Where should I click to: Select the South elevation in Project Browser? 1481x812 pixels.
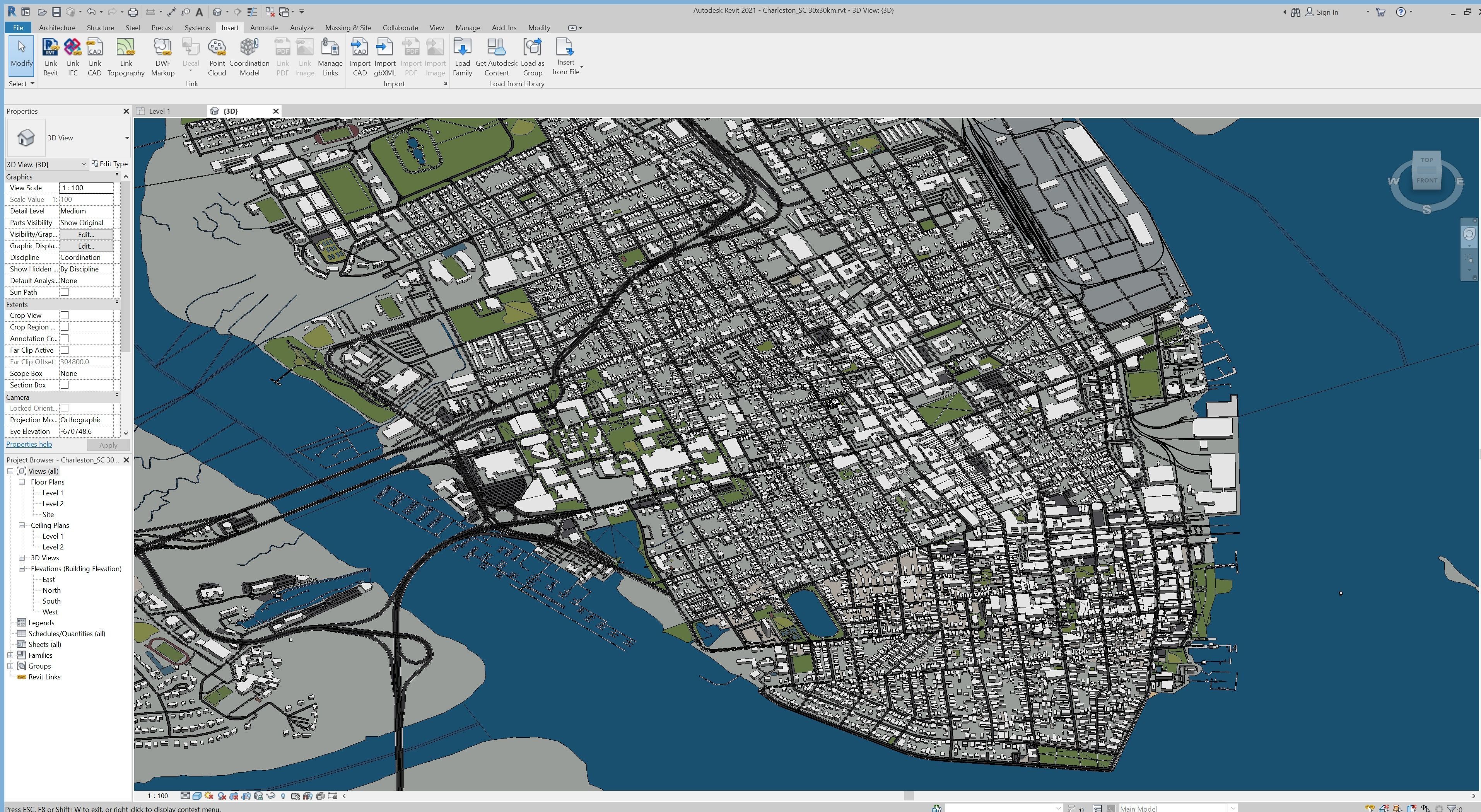[x=51, y=601]
